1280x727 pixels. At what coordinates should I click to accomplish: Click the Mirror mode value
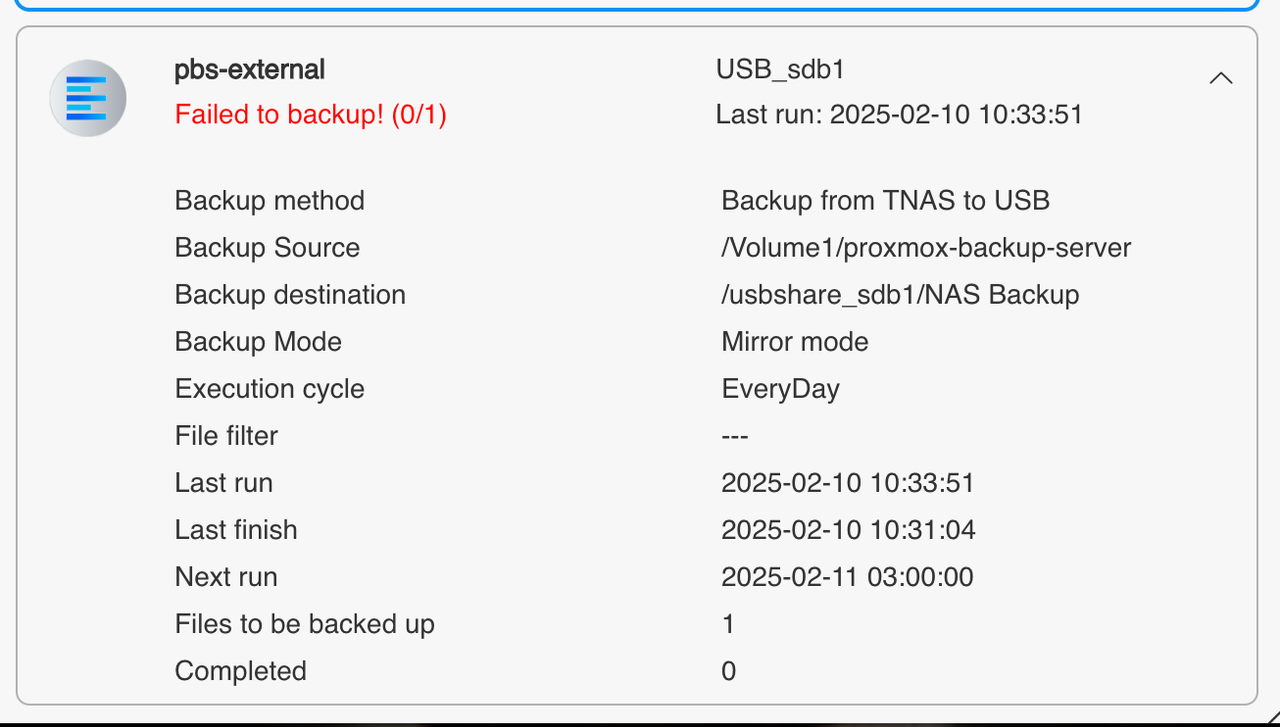[x=794, y=342]
